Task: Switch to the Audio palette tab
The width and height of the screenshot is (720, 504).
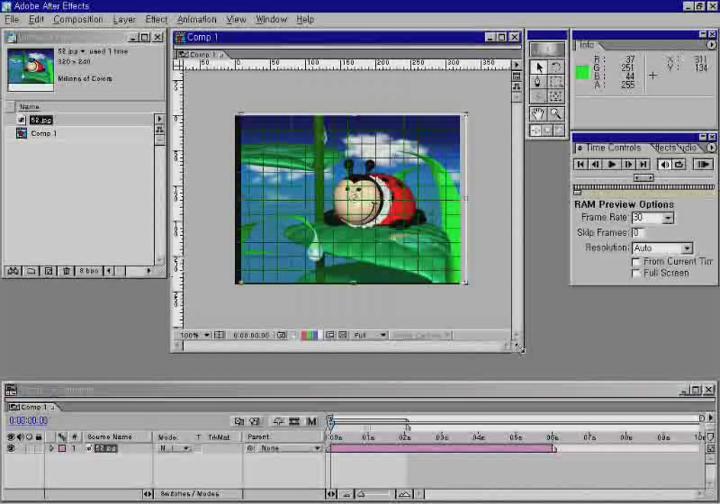Action: (x=688, y=148)
